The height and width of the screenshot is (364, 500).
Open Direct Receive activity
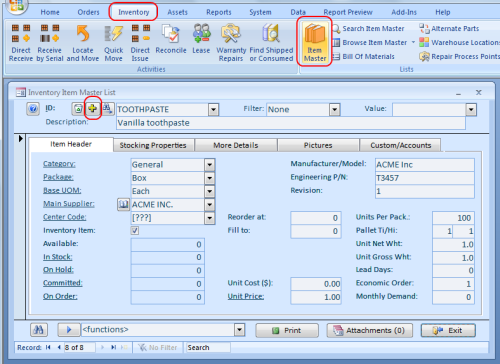coord(21,43)
